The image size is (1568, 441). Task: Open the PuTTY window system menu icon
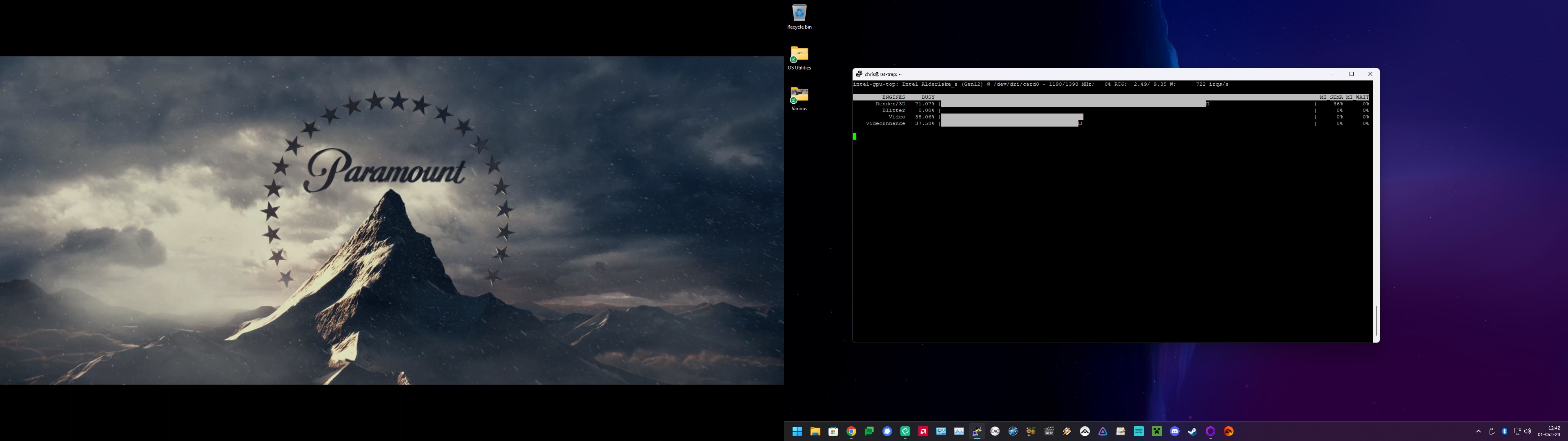pos(859,73)
